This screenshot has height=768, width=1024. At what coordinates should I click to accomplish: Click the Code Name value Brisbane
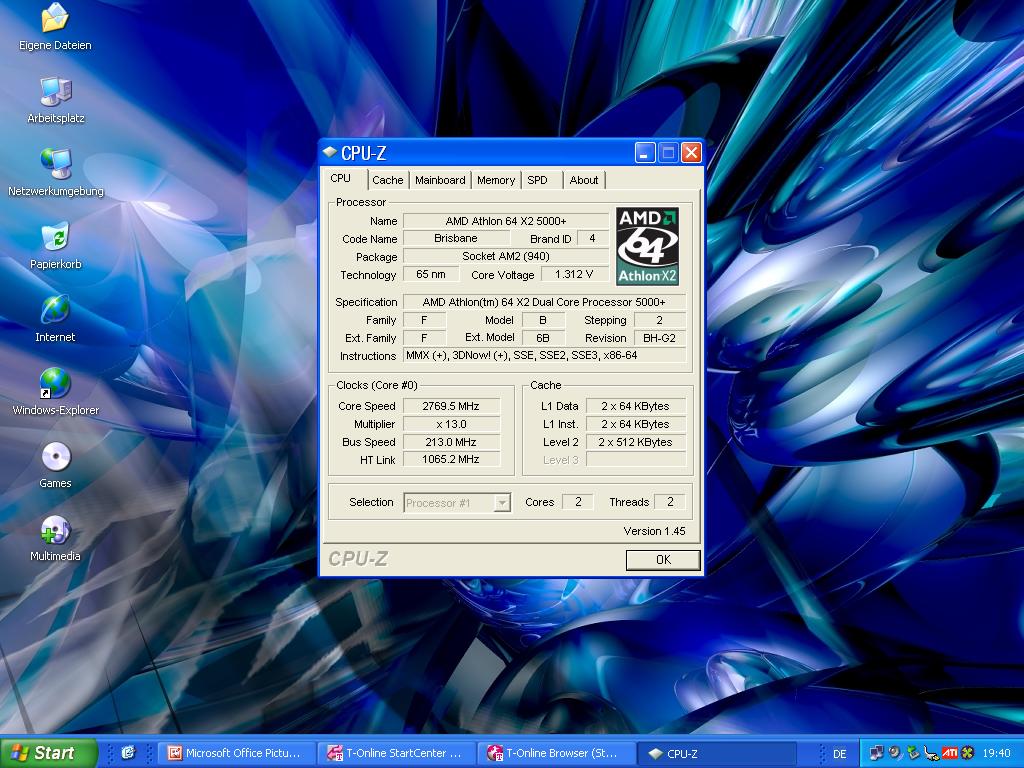456,238
